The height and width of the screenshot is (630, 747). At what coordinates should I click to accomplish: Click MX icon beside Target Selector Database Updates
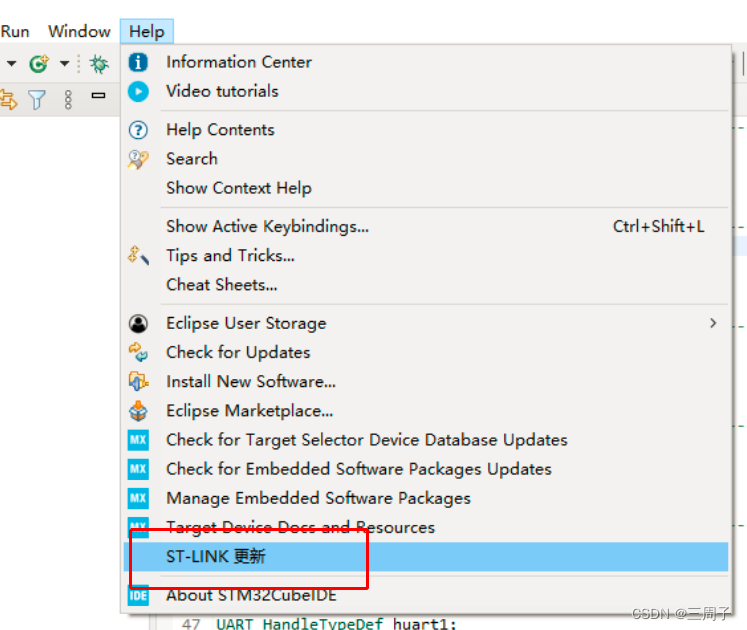click(x=138, y=440)
